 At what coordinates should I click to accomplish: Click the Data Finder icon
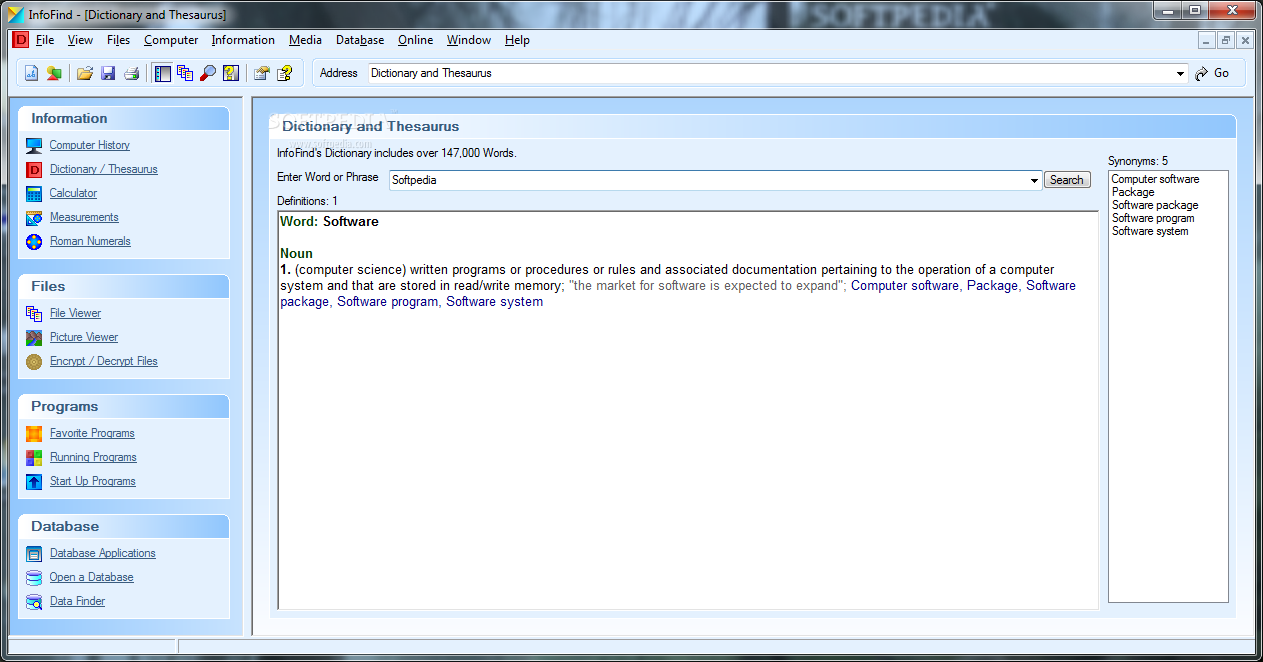[x=34, y=601]
